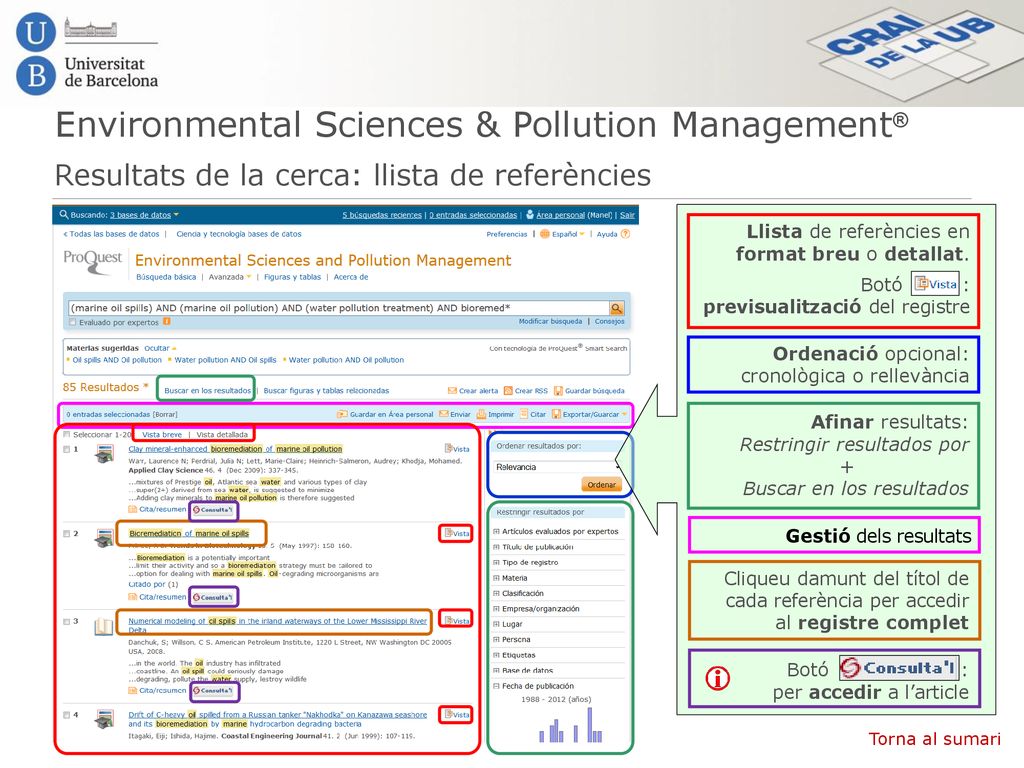Viewport: 1024px width, 768px height.
Task: Open Clay mineral-enhanced bioremediation article title
Action: pyautogui.click(x=235, y=449)
